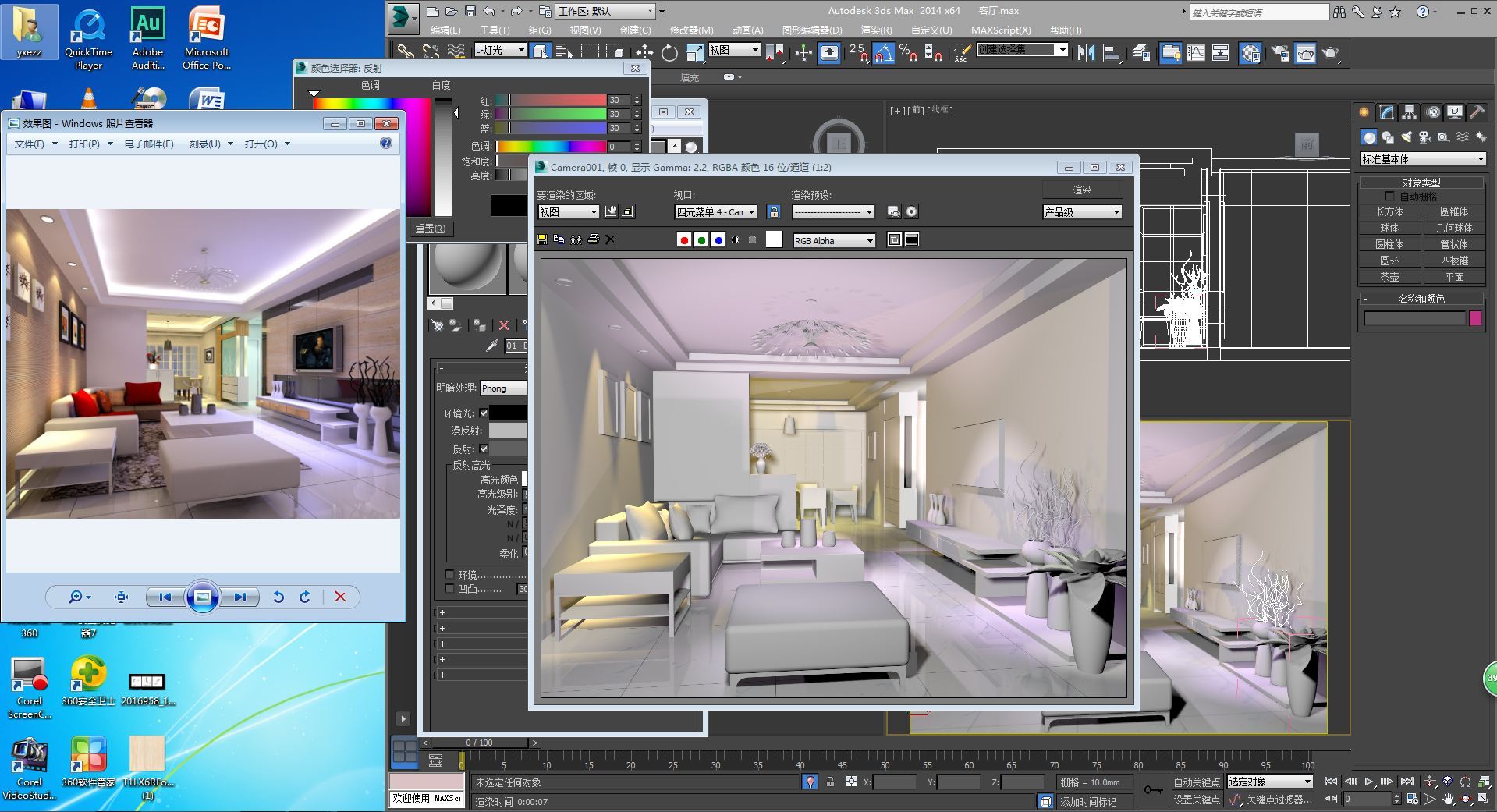Image resolution: width=1497 pixels, height=812 pixels.
Task: Open the 渲染(R) menu
Action: click(x=876, y=30)
